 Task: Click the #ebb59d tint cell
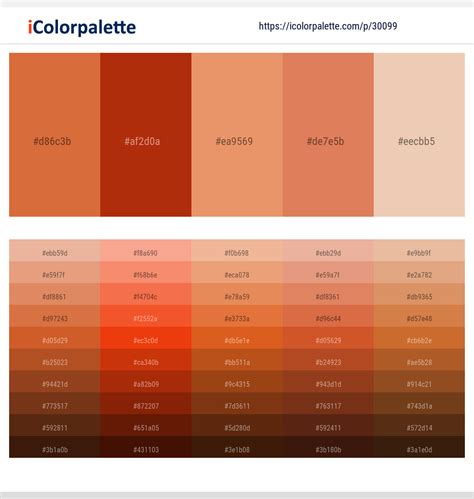(x=55, y=251)
